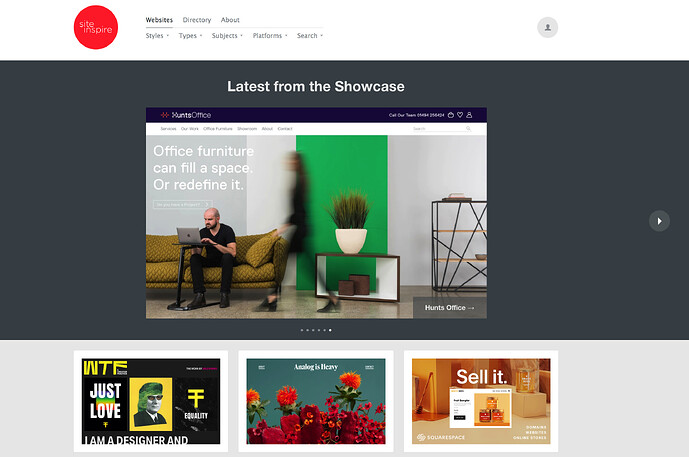Open the Analog is Heavy thumbnail
Viewport: 689px width, 457px height.
click(x=316, y=401)
